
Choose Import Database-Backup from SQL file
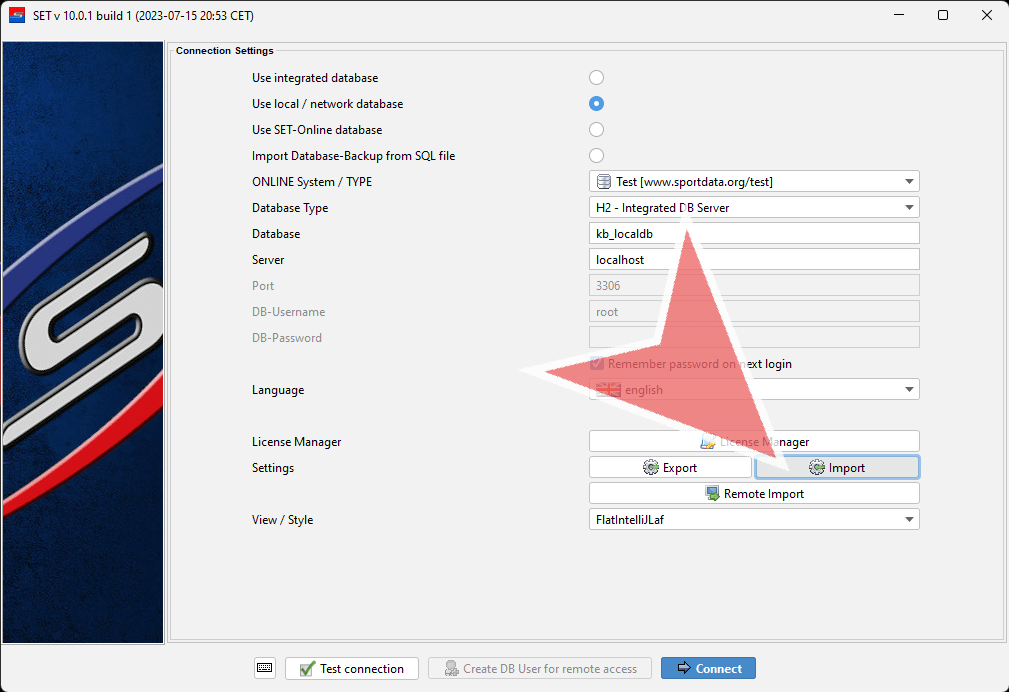tap(597, 156)
